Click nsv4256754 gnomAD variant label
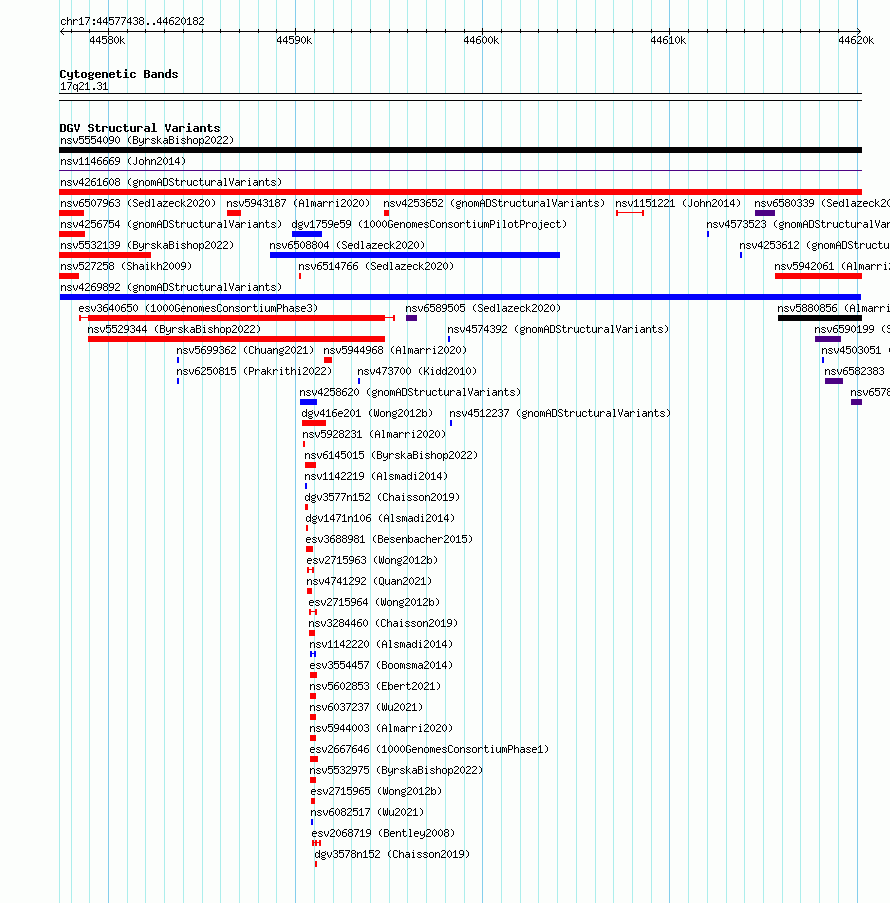The height and width of the screenshot is (903, 890). (x=171, y=225)
